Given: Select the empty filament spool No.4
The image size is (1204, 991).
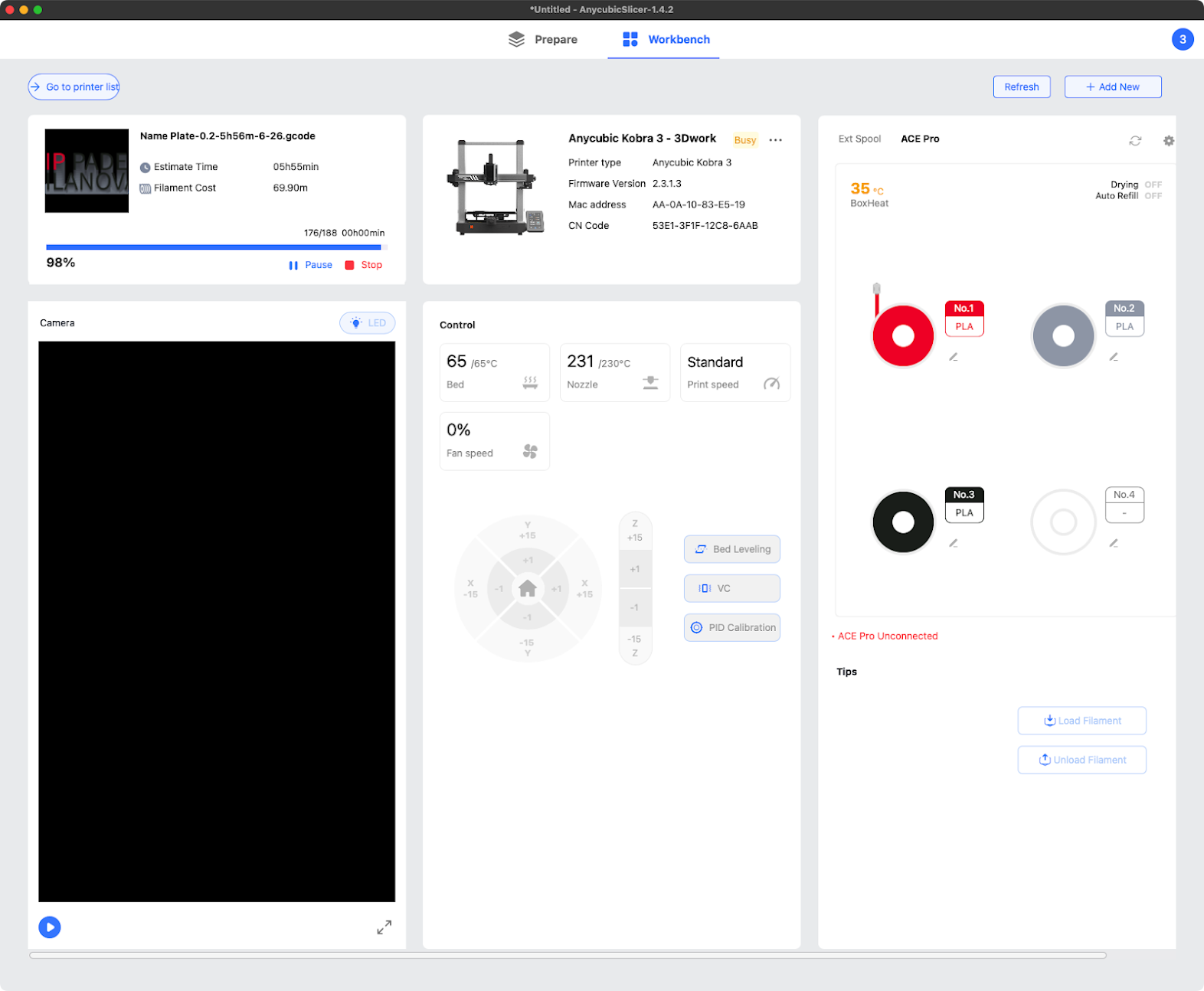Looking at the screenshot, I should pos(1063,522).
